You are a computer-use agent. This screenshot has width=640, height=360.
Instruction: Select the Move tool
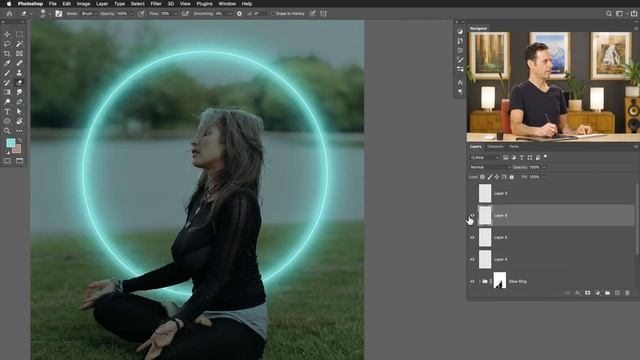click(x=7, y=34)
